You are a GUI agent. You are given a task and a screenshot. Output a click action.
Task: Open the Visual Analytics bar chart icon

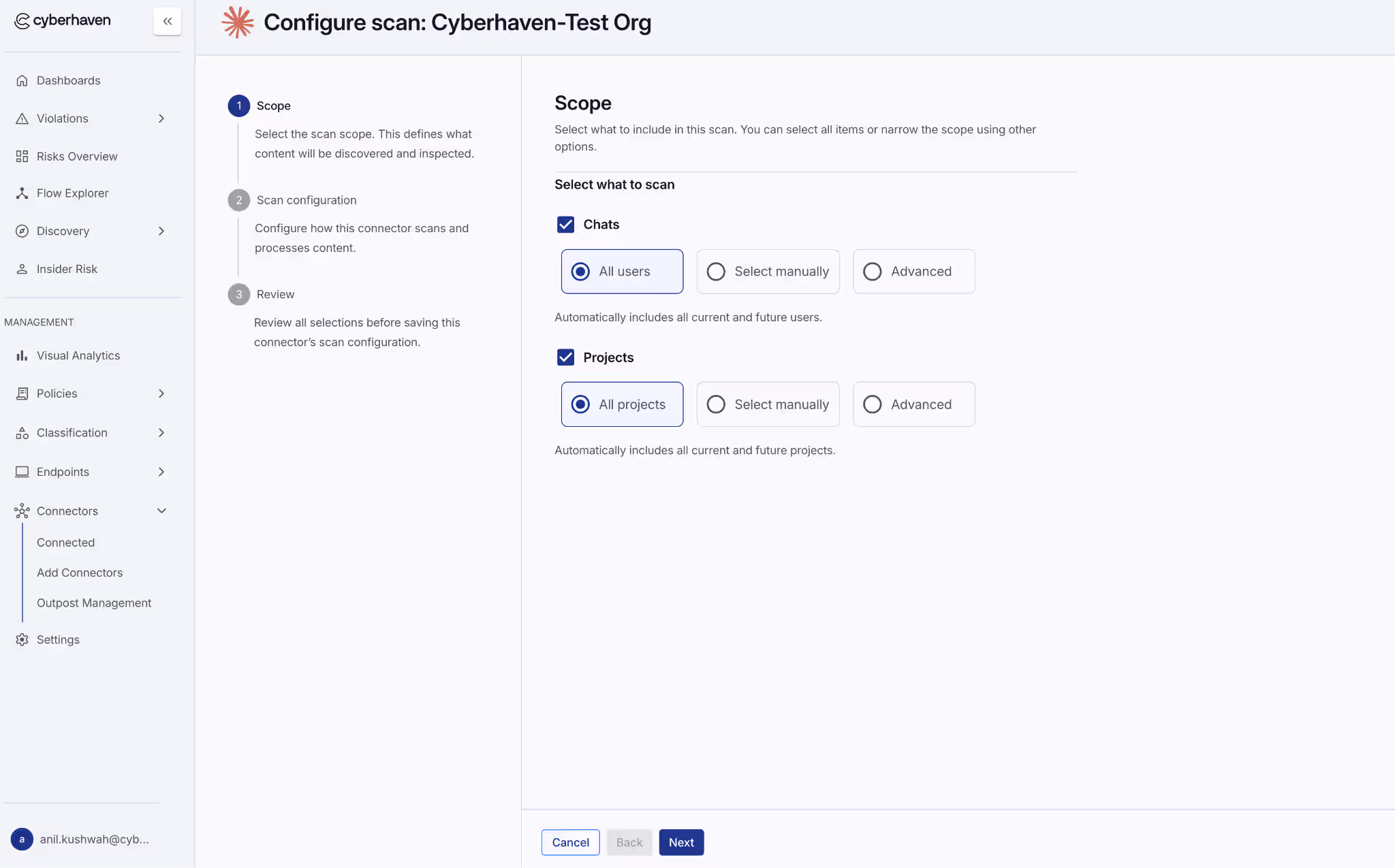pyautogui.click(x=22, y=355)
